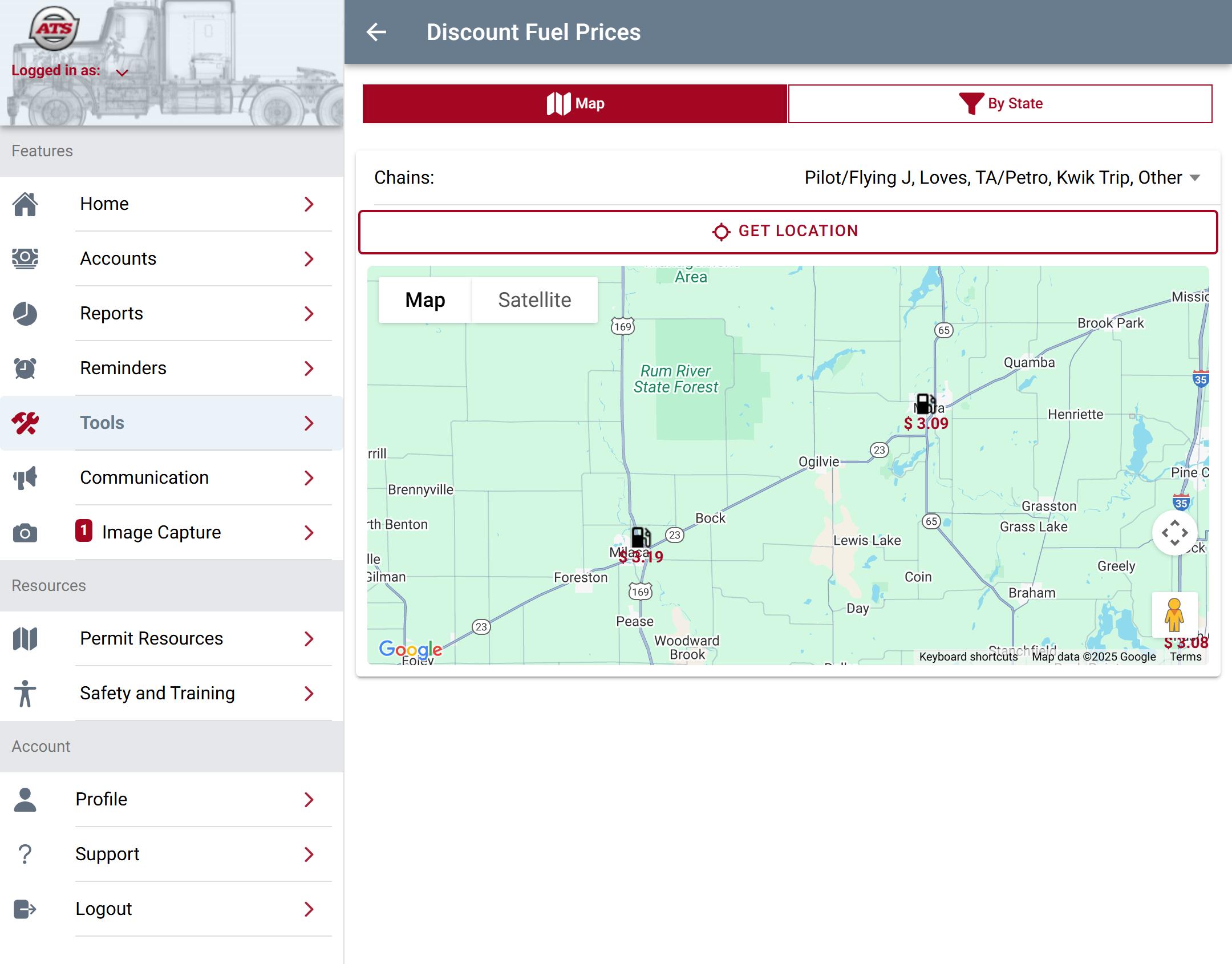Switch to the By State tab
The height and width of the screenshot is (964, 1232).
point(1000,103)
